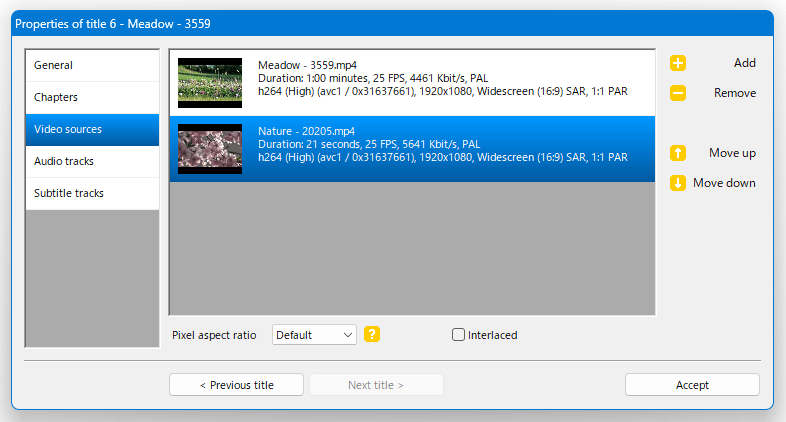
Task: Click the Duration: 1:00 minutes line
Action: pos(373,78)
